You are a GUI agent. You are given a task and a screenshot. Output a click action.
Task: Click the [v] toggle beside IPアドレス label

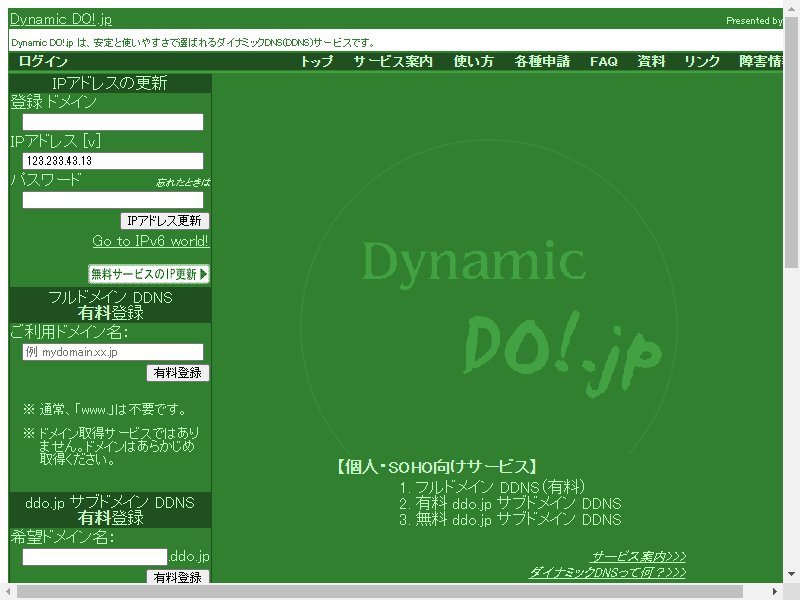pos(92,141)
